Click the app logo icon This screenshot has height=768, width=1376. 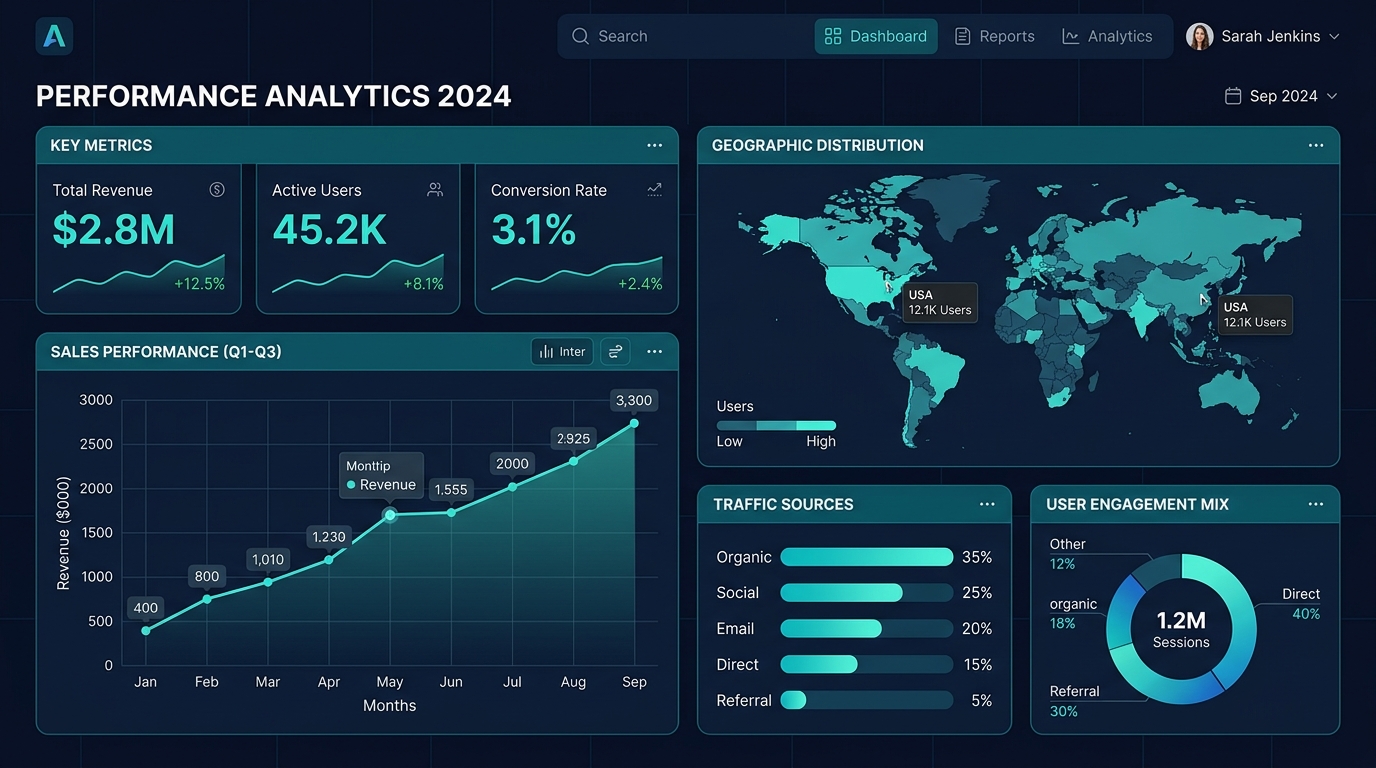tap(54, 36)
